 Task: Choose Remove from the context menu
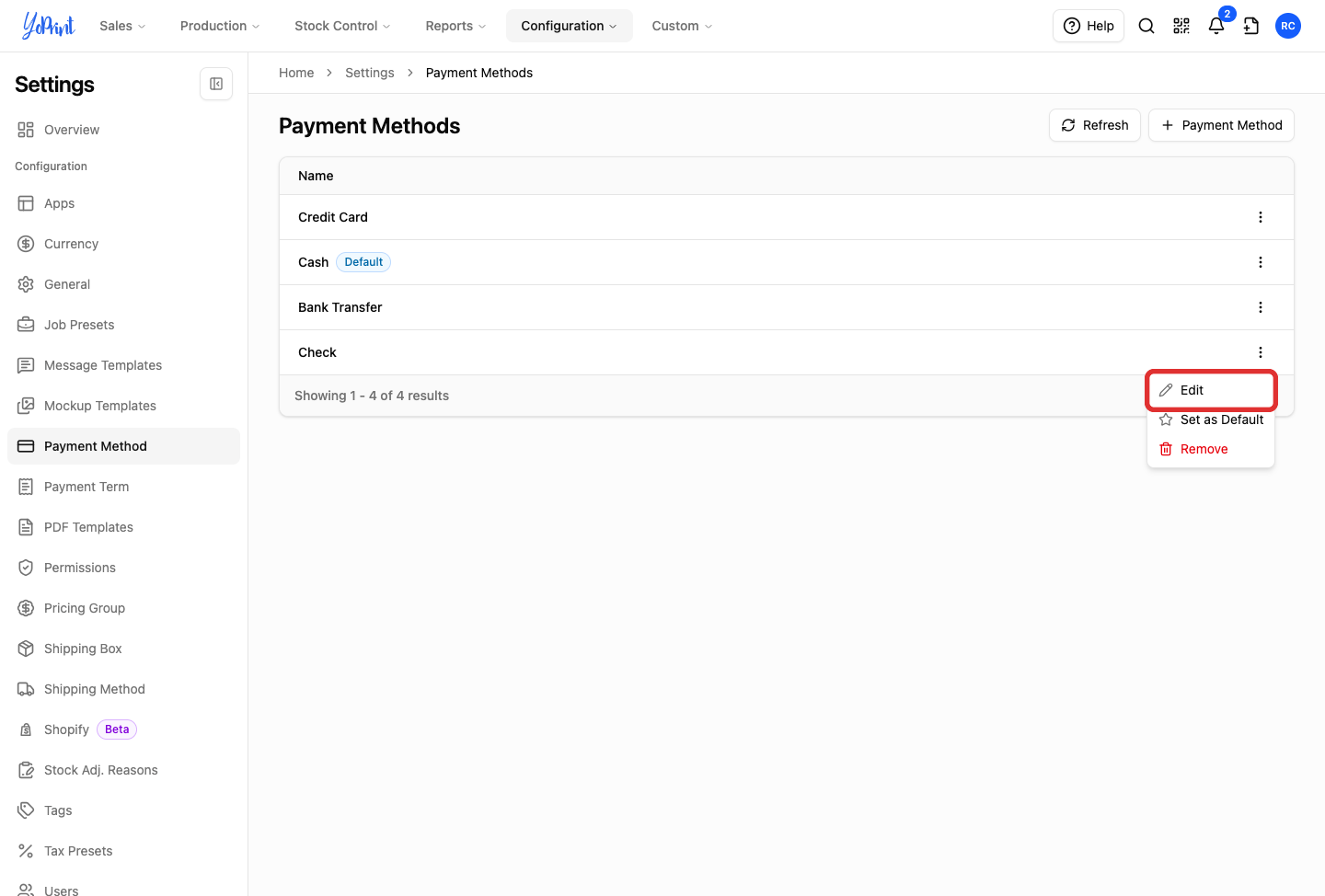point(1211,449)
